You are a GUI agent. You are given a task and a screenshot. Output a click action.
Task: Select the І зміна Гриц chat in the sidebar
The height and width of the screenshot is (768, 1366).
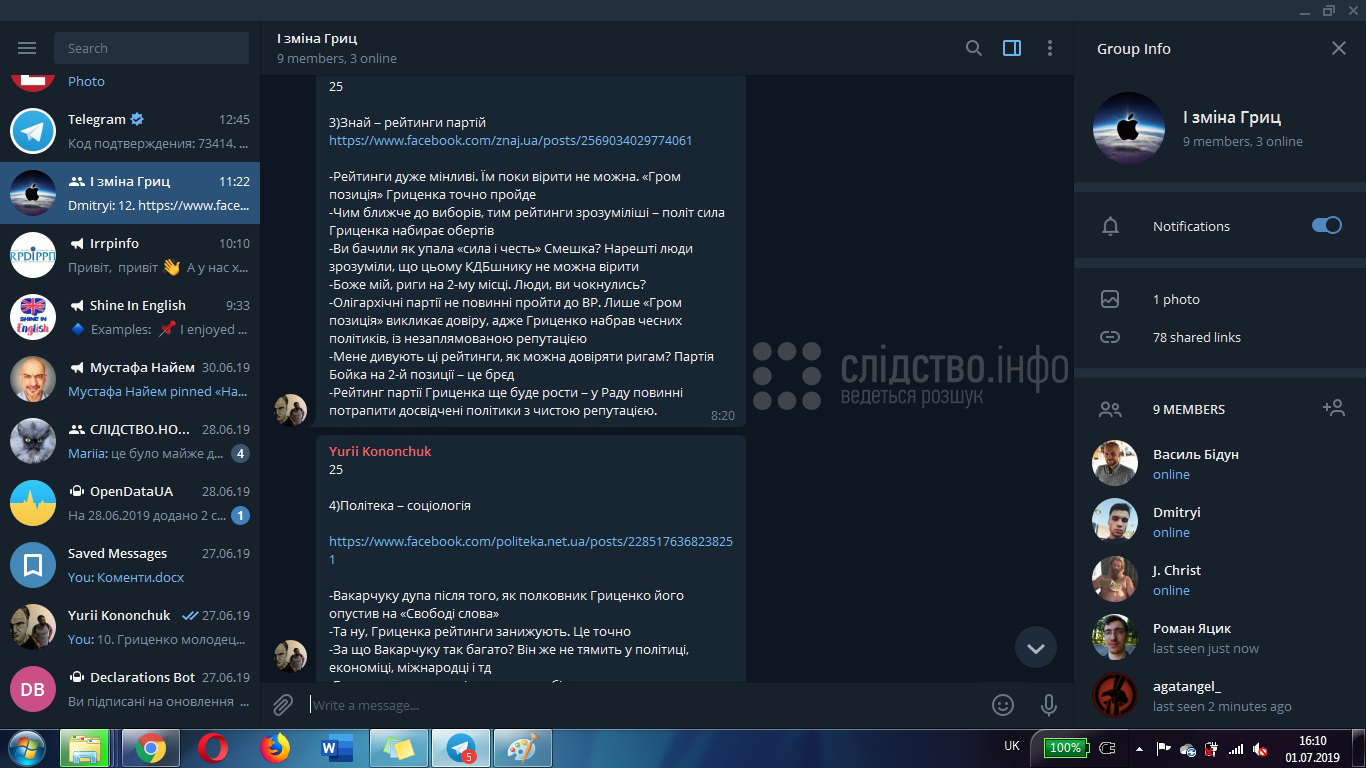130,193
